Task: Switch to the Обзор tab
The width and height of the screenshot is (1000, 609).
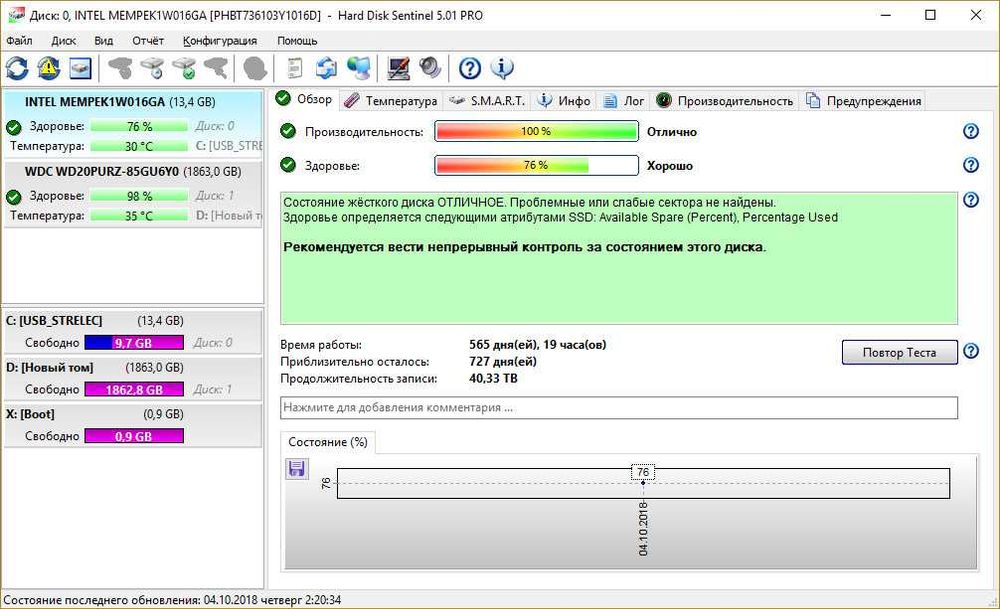Action: (304, 99)
